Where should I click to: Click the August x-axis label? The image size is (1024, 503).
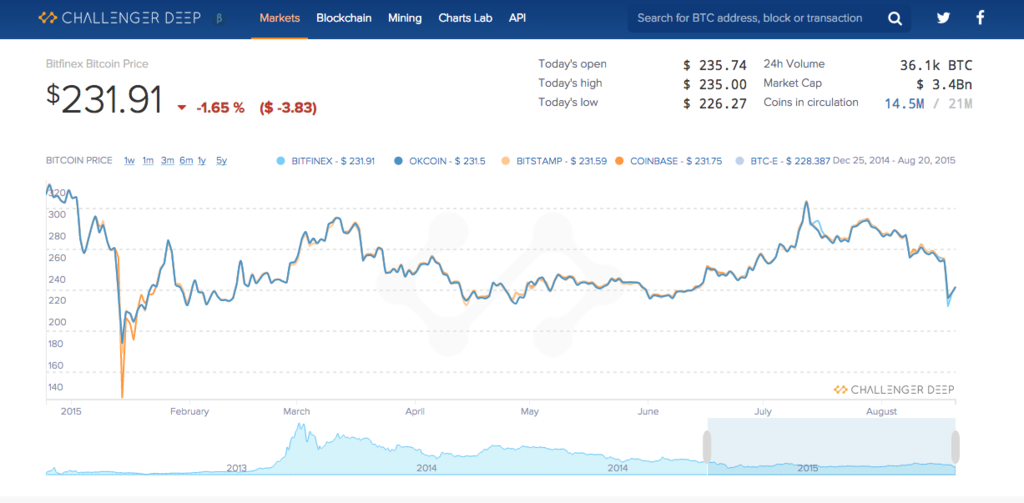click(882, 412)
